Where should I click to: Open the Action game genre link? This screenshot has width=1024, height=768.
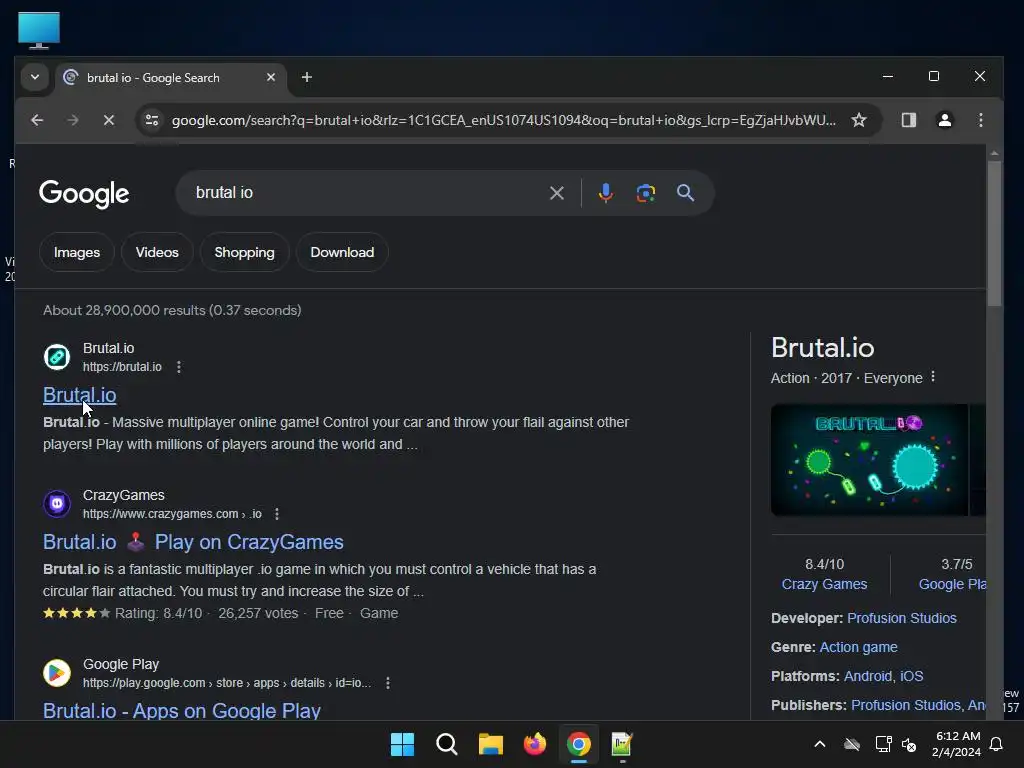pos(858,647)
